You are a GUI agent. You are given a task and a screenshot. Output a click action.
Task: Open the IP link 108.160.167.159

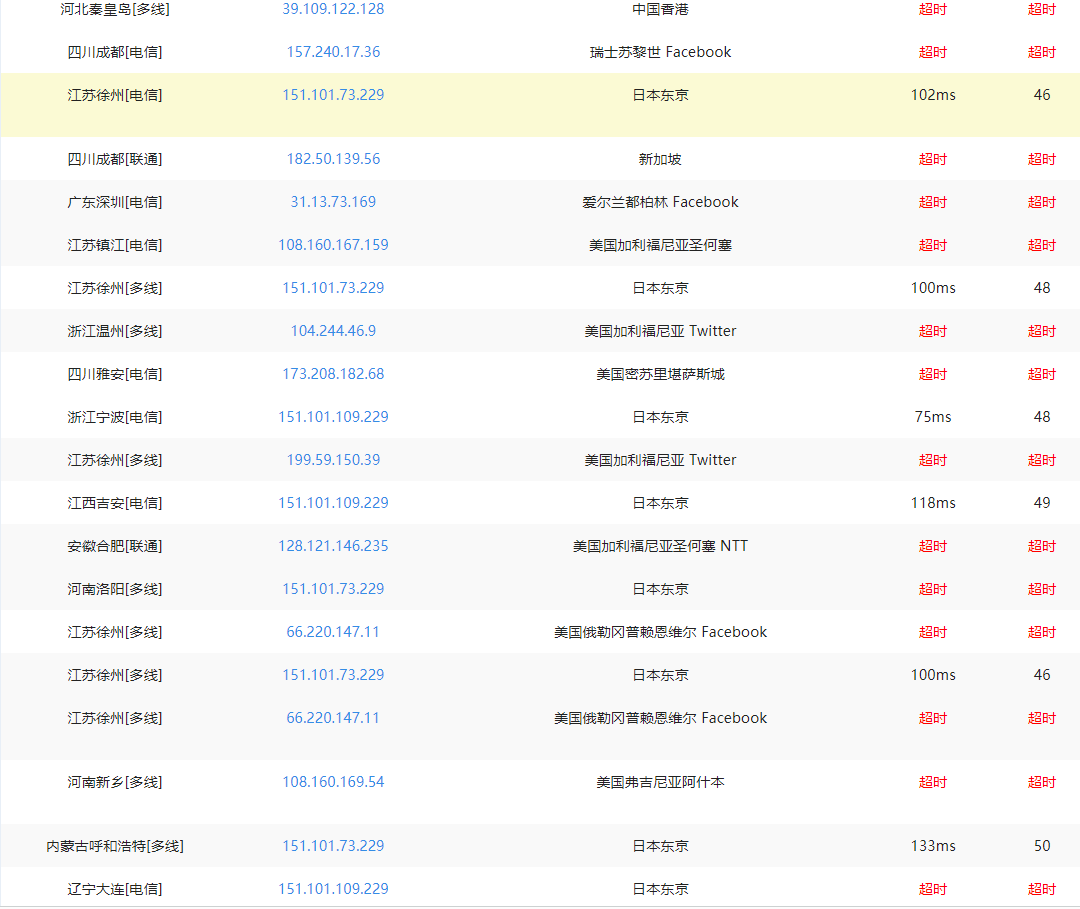334,244
